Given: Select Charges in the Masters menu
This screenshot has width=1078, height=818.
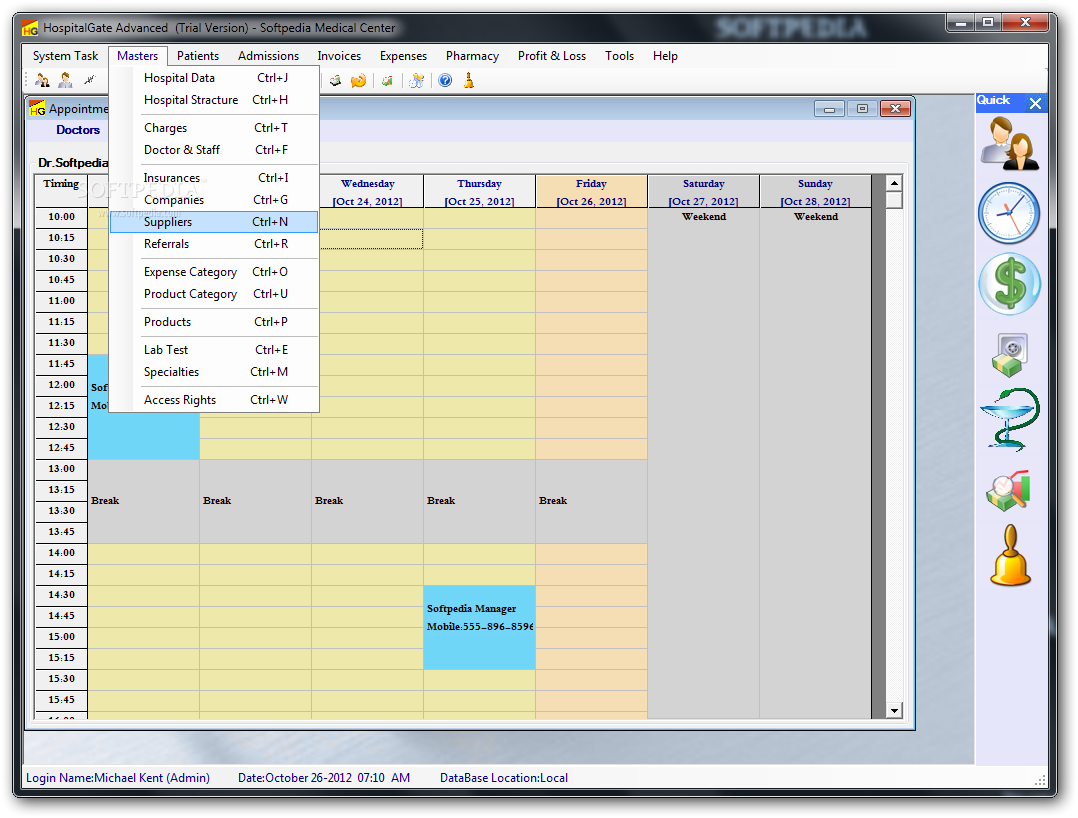Looking at the screenshot, I should click(x=214, y=128).
